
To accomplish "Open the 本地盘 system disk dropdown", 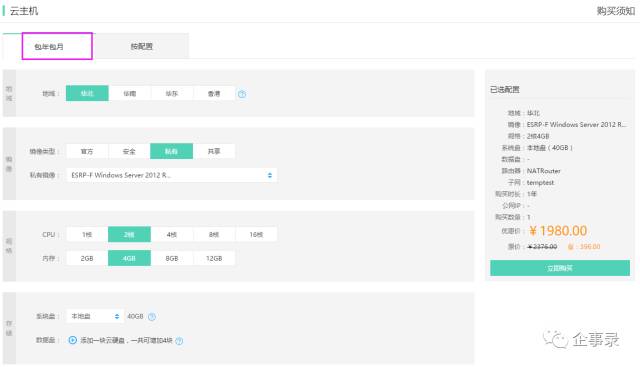I will tap(95, 316).
